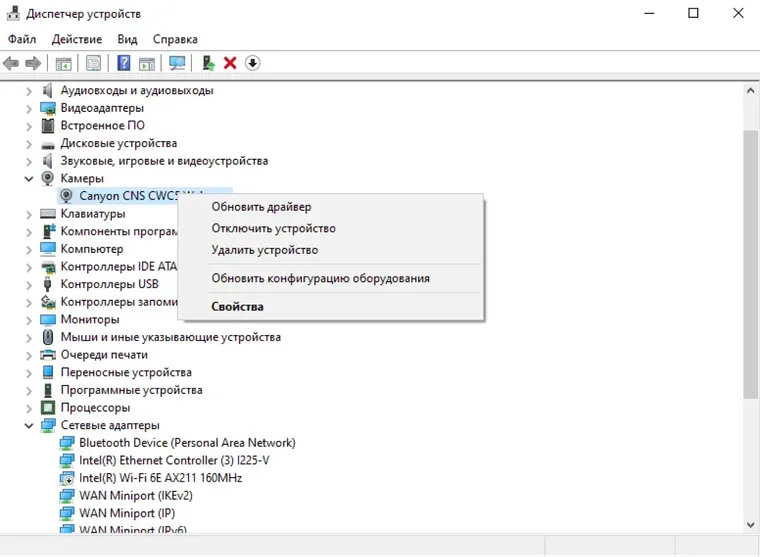The image size is (760, 557).
Task: Select the Компьютер category label
Action: (92, 249)
